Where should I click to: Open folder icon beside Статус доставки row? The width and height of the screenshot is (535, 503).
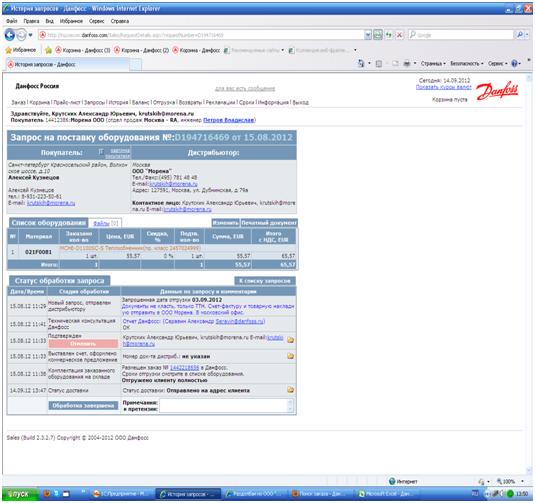pyautogui.click(x=290, y=390)
